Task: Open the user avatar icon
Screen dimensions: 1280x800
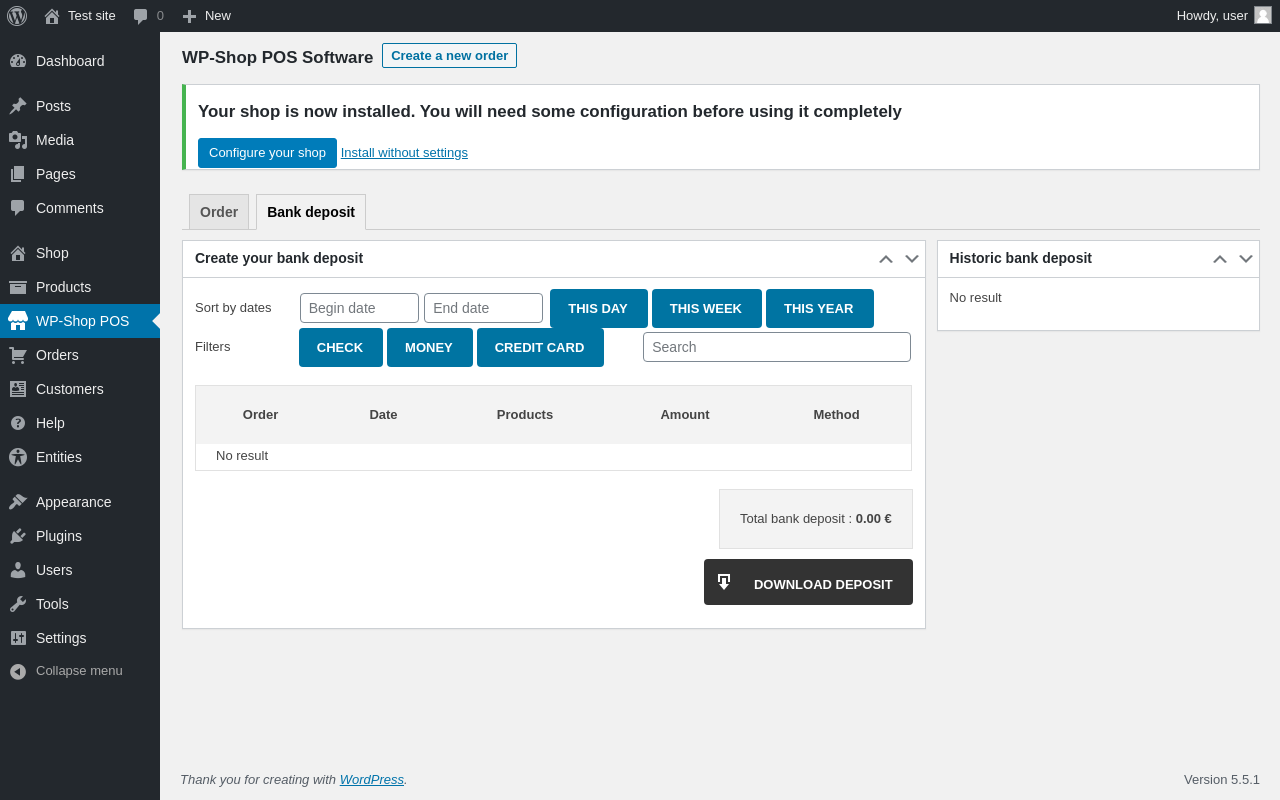Action: point(1263,15)
